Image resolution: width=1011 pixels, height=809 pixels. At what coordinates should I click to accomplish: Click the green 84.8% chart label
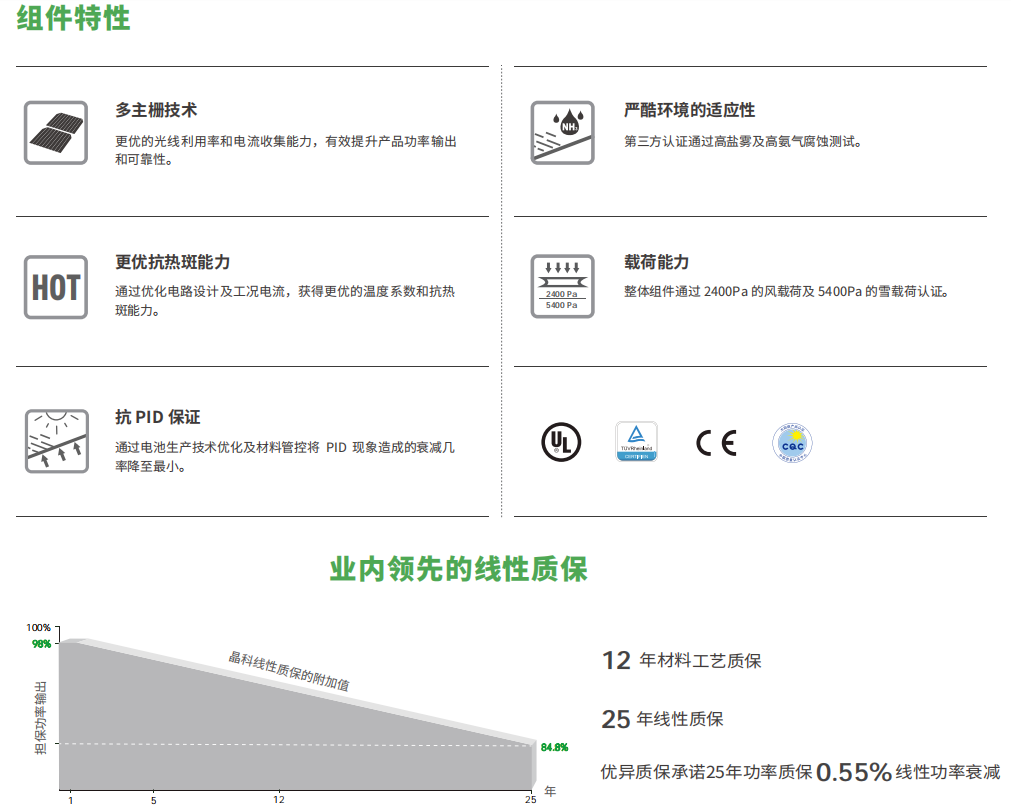[555, 747]
